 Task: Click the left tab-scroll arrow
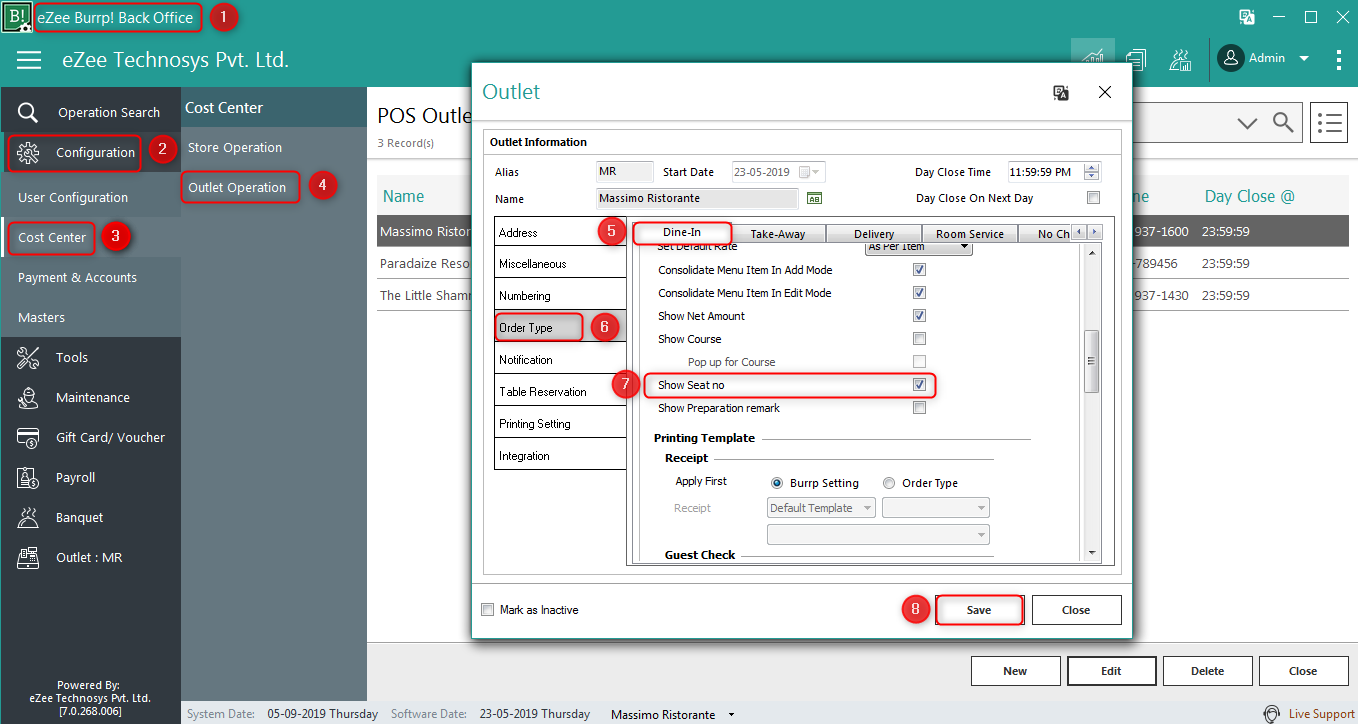(x=1079, y=232)
